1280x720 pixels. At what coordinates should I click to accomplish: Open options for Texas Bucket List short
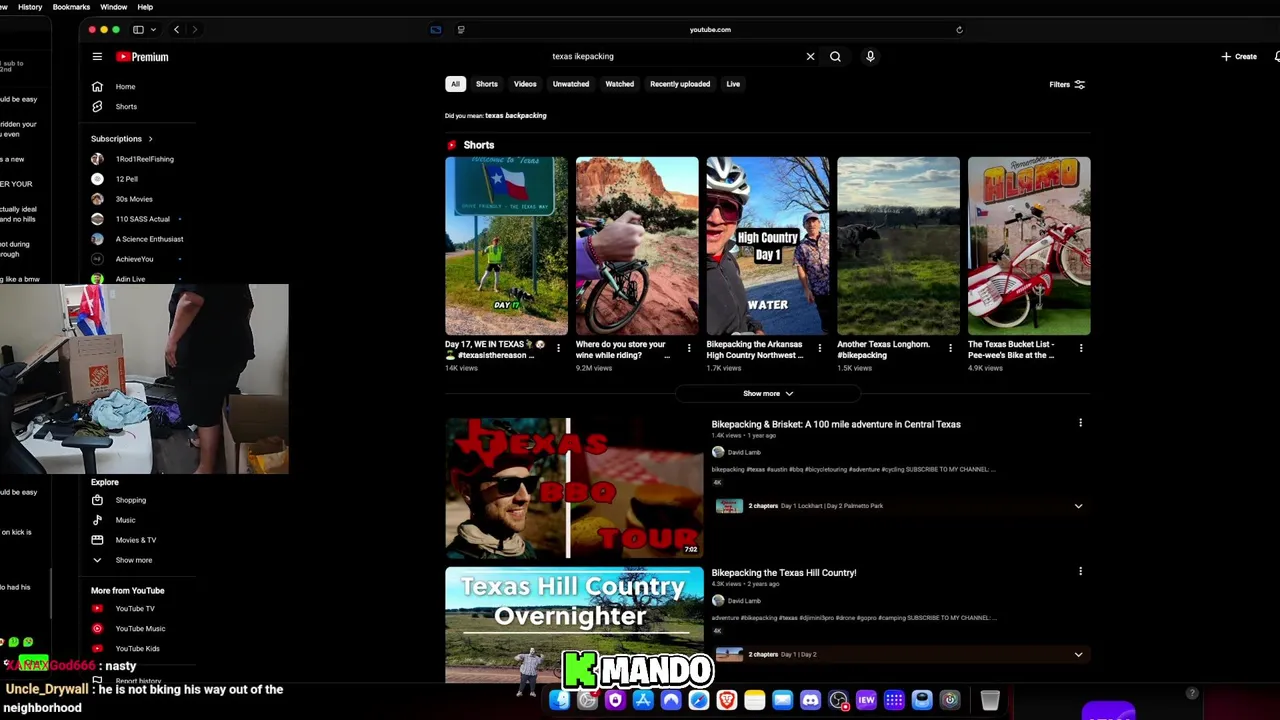coord(1081,348)
